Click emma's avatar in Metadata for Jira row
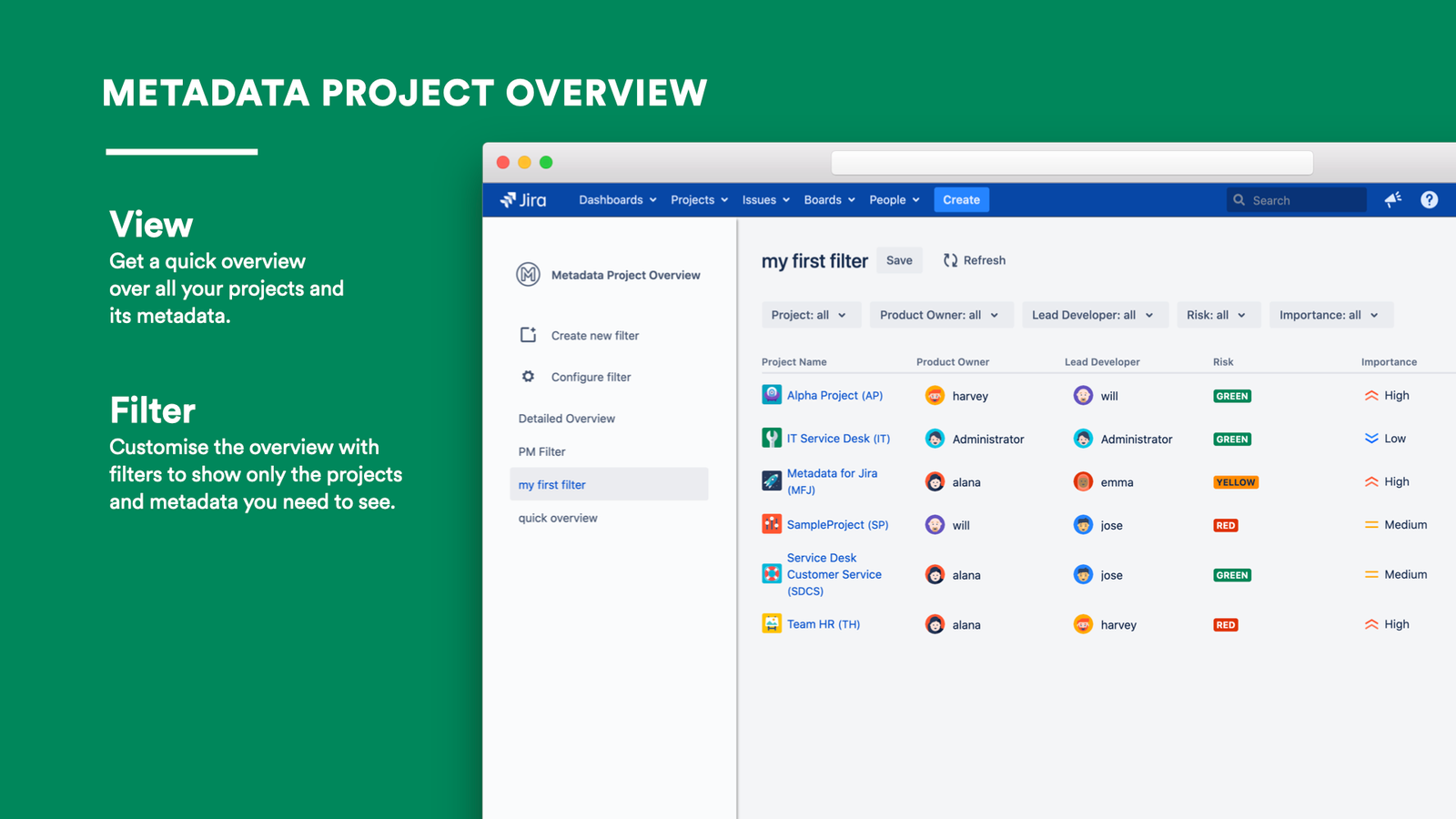Screen dimensions: 1456x819 (x=1083, y=482)
